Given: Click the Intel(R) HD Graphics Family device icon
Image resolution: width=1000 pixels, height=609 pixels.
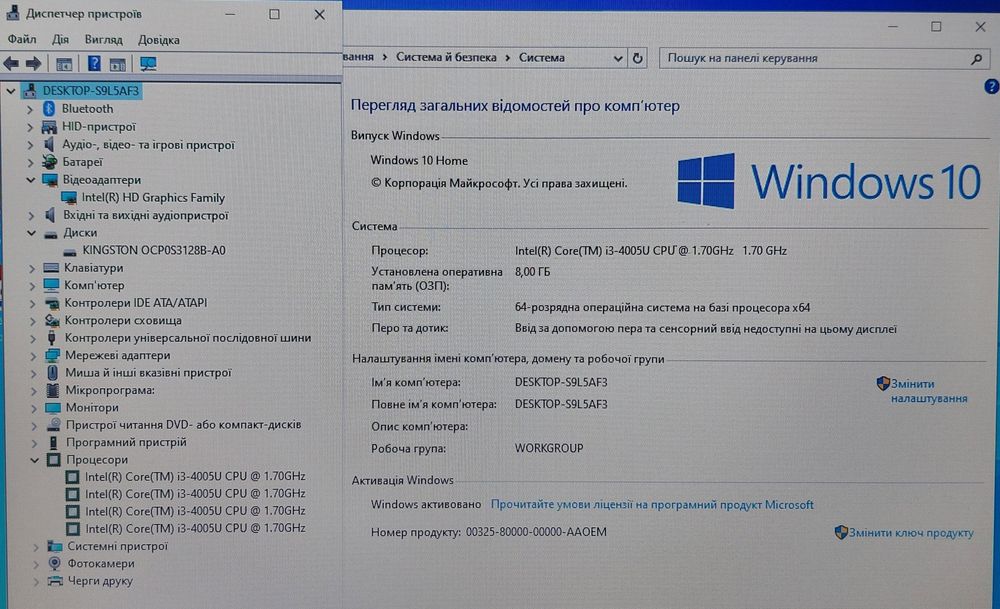Looking at the screenshot, I should pos(69,198).
